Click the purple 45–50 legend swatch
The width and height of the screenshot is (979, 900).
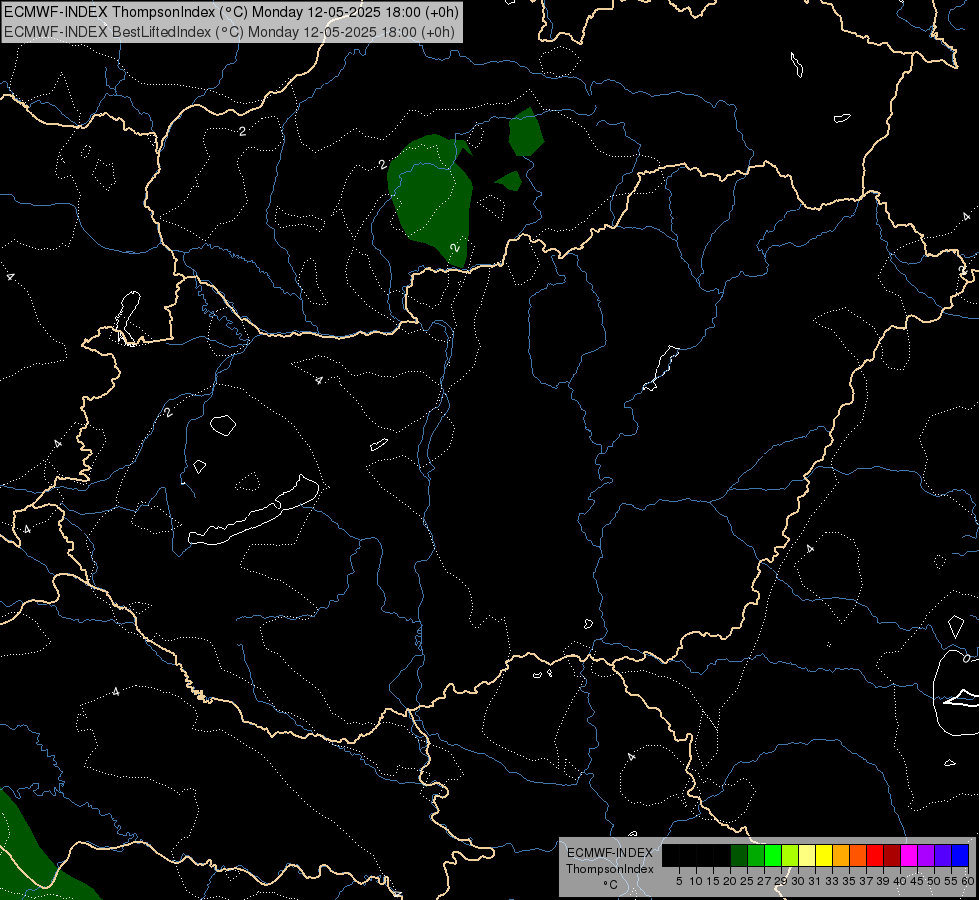[x=926, y=855]
